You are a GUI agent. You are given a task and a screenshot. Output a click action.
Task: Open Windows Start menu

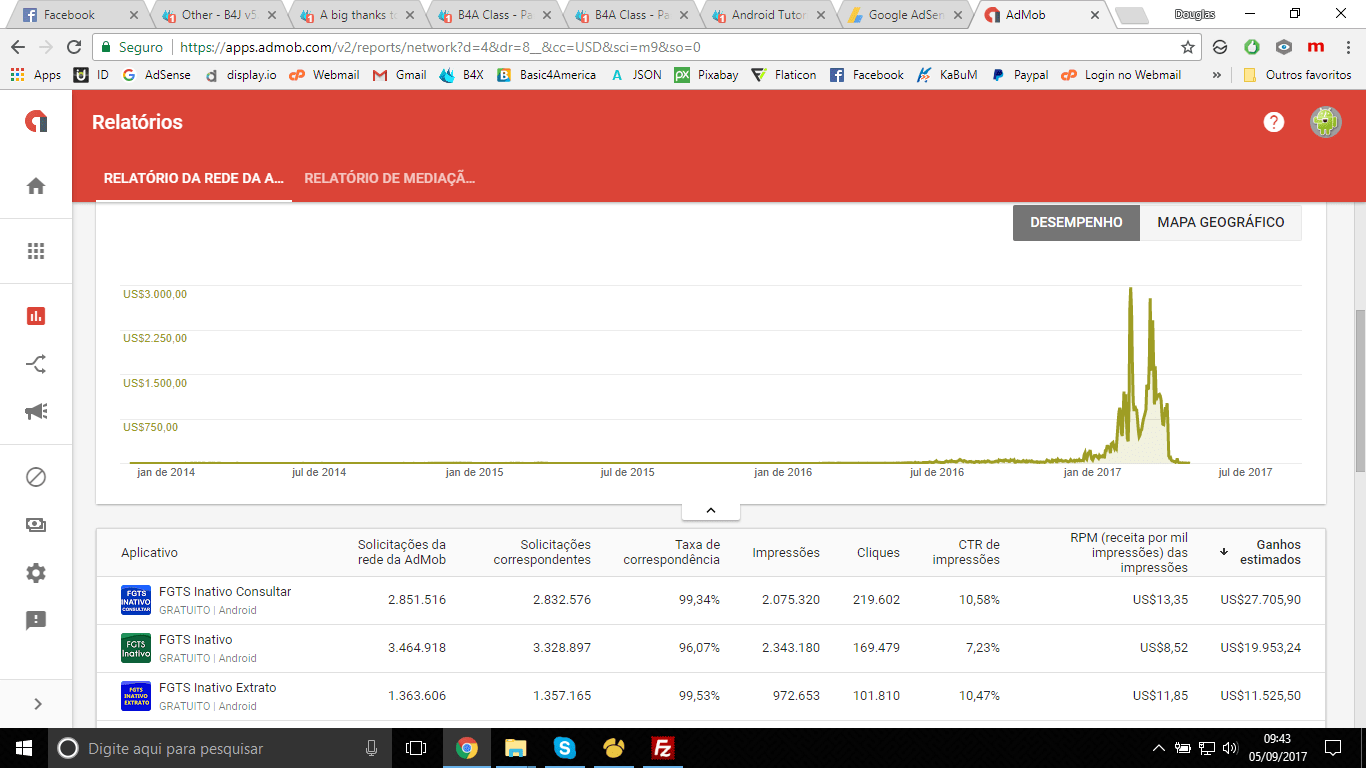(23, 748)
